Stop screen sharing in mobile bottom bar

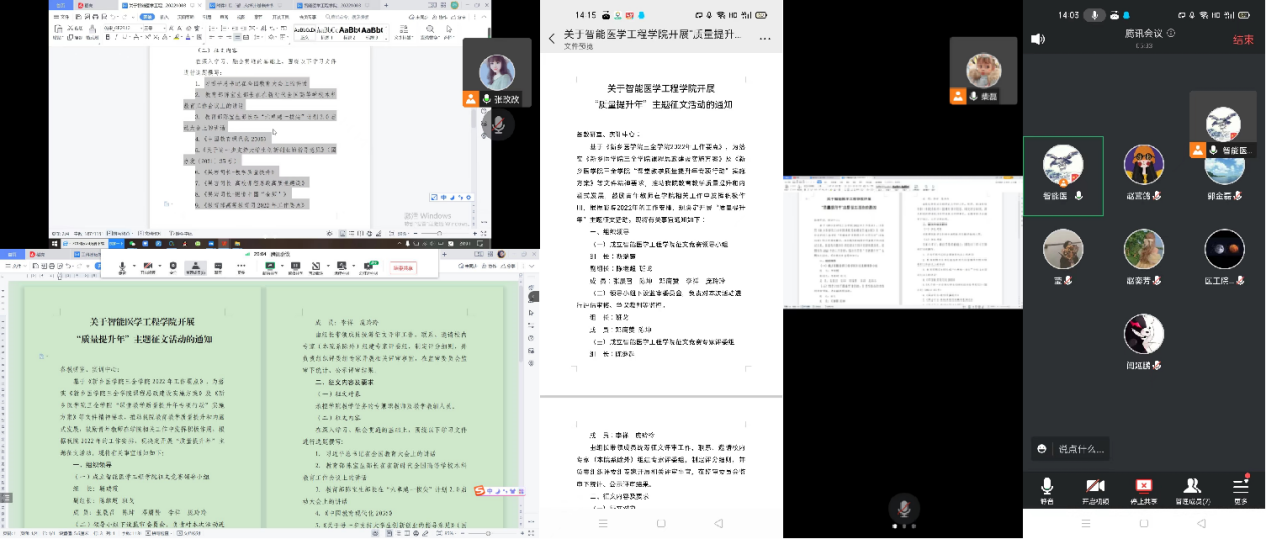(x=1142, y=488)
